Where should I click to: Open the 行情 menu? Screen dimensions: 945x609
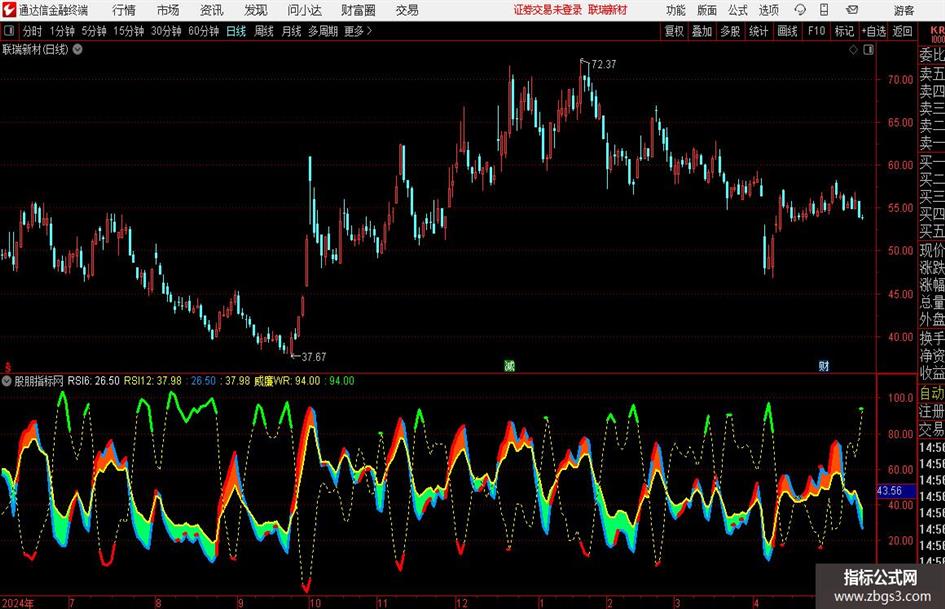[x=124, y=10]
